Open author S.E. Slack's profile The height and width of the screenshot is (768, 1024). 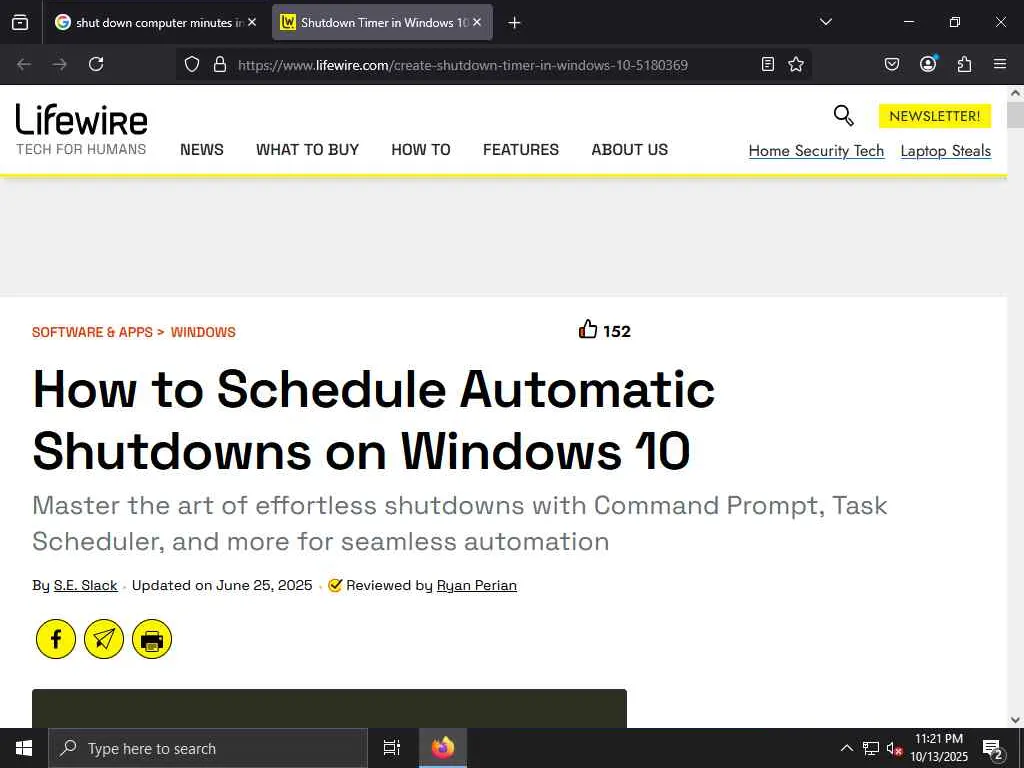86,585
